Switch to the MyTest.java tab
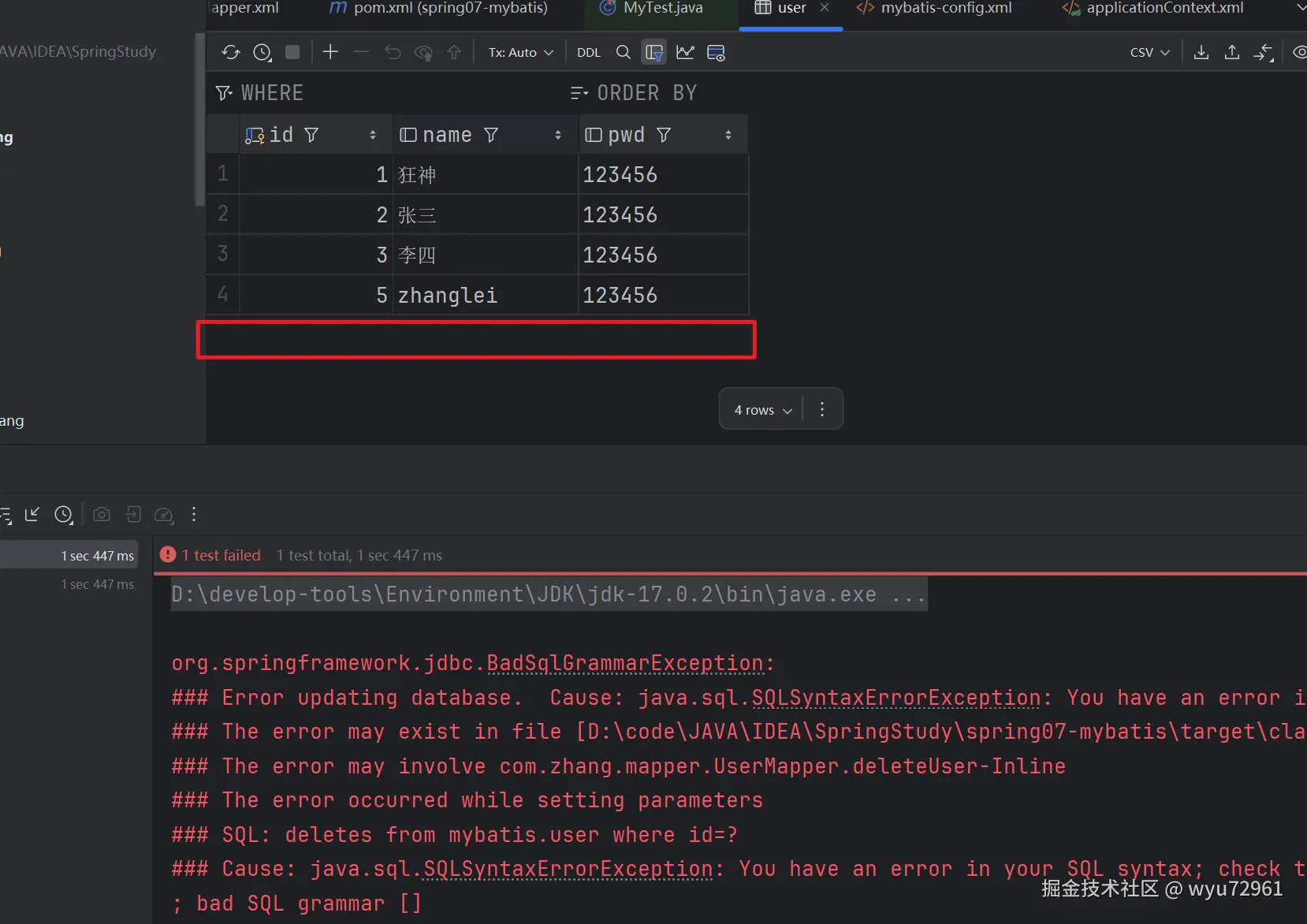This screenshot has height=924, width=1307. [662, 8]
